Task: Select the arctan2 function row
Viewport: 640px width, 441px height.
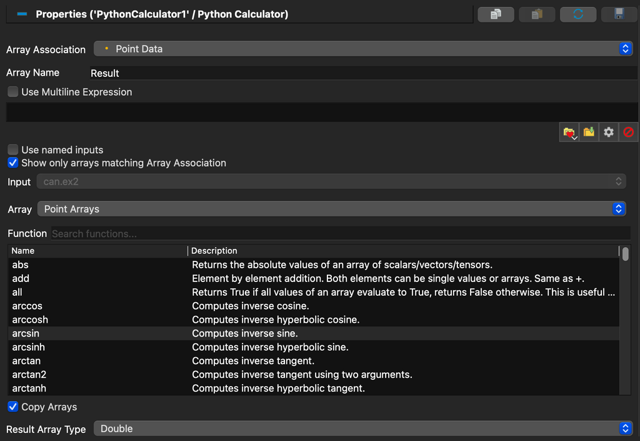Action: [313, 374]
